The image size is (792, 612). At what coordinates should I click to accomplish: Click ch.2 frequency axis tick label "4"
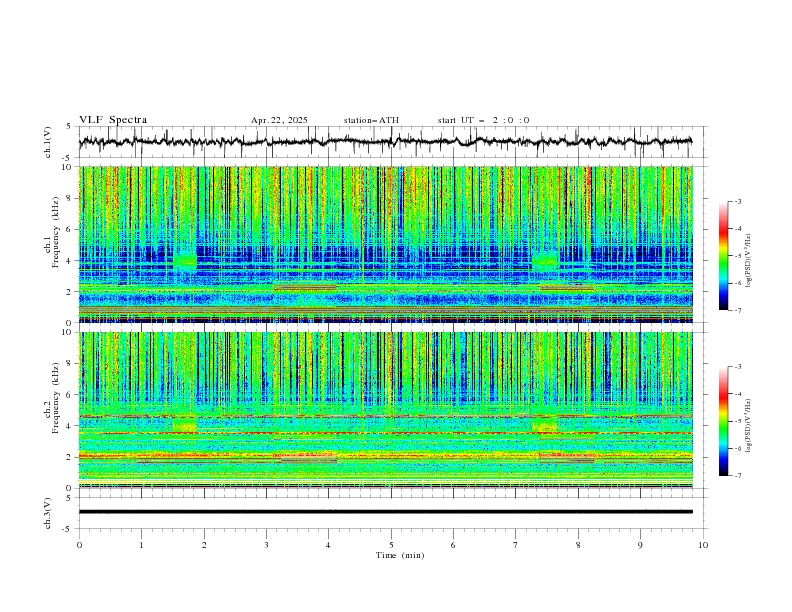pyautogui.click(x=69, y=426)
